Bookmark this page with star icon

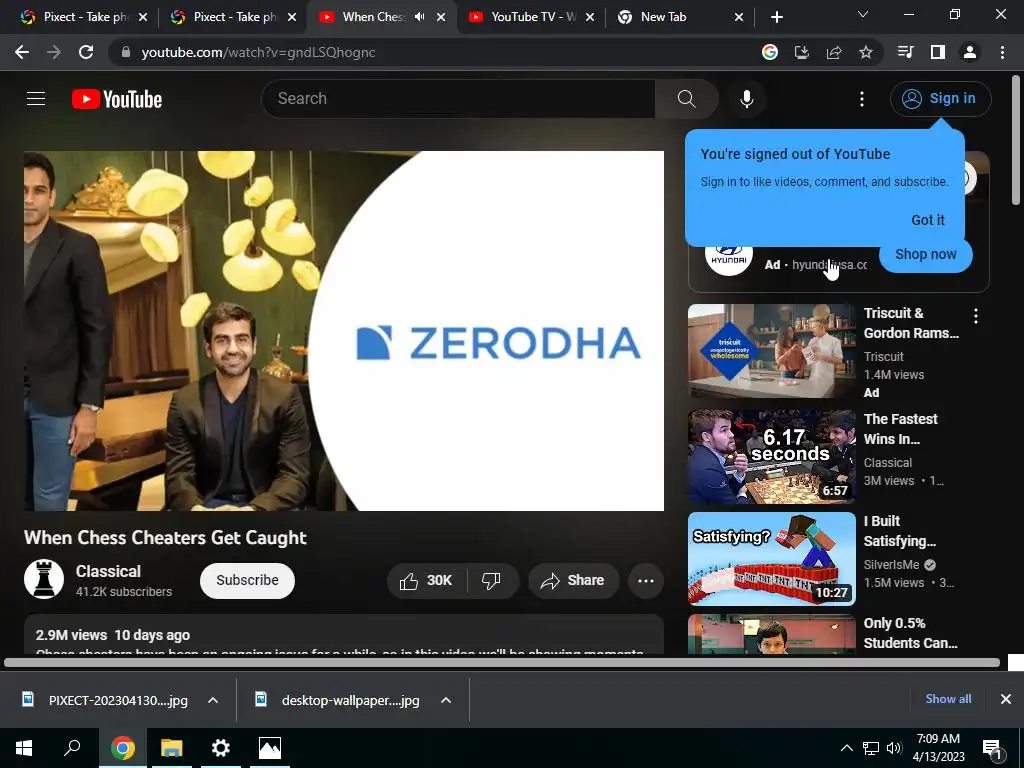(x=866, y=52)
